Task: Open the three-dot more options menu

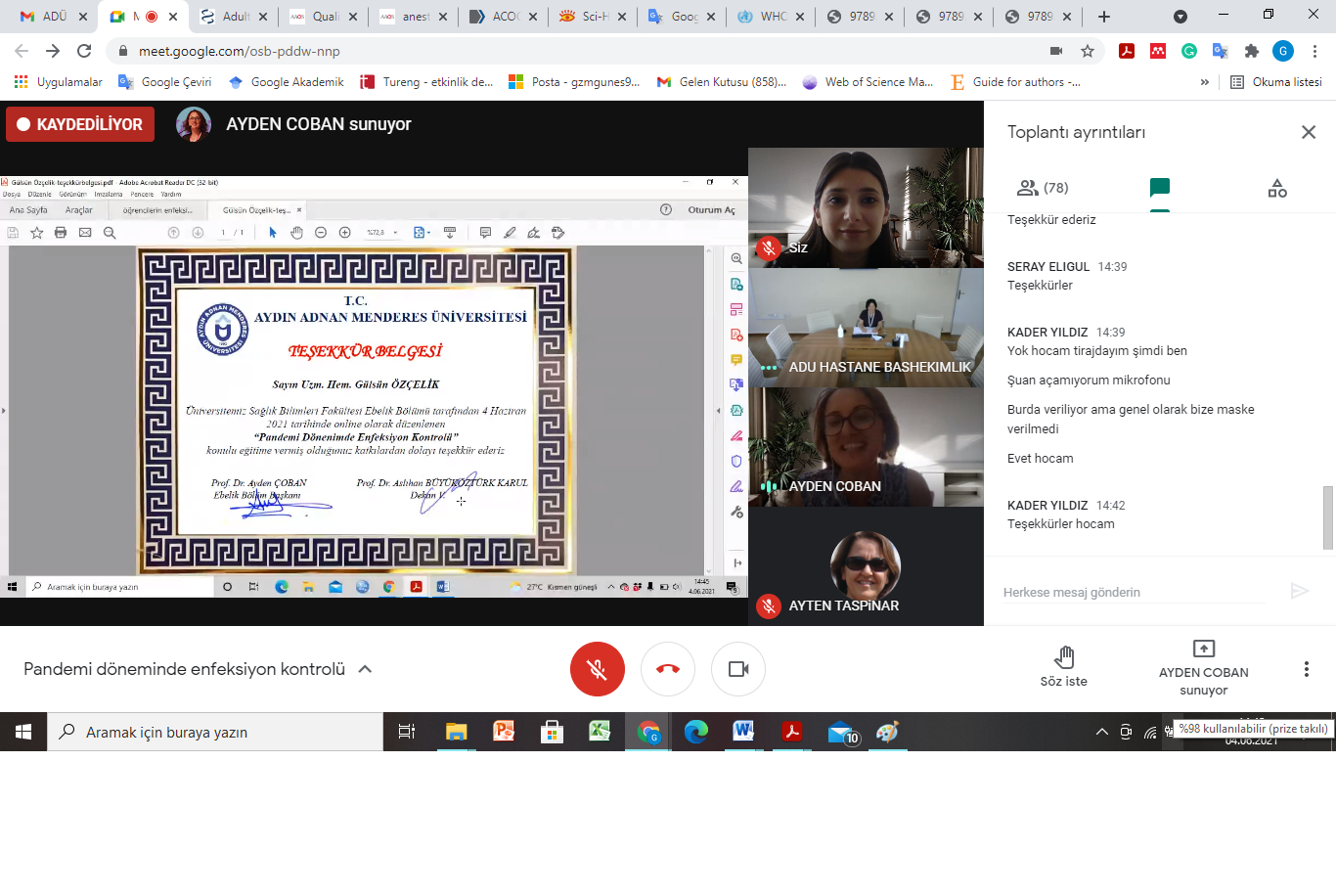Action: point(1306,669)
